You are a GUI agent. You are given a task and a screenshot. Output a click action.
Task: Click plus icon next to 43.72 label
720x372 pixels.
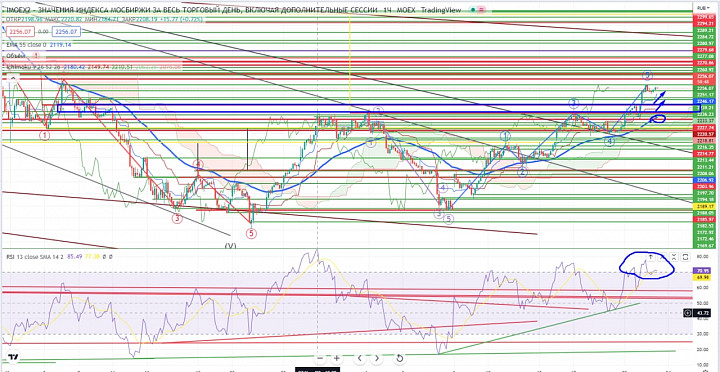(x=687, y=313)
